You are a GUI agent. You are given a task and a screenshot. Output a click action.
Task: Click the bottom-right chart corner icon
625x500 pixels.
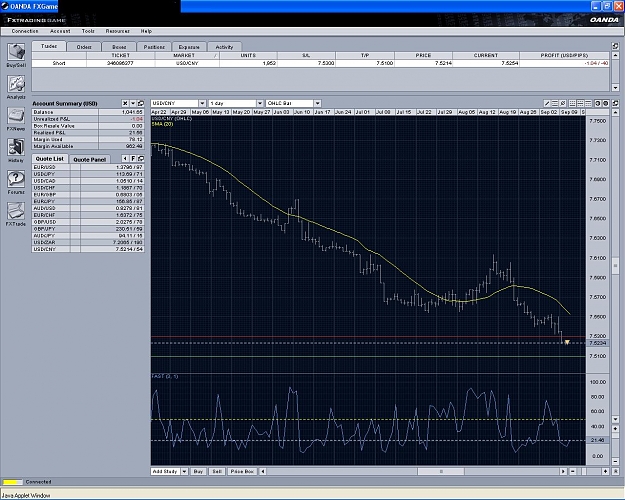tap(615, 471)
